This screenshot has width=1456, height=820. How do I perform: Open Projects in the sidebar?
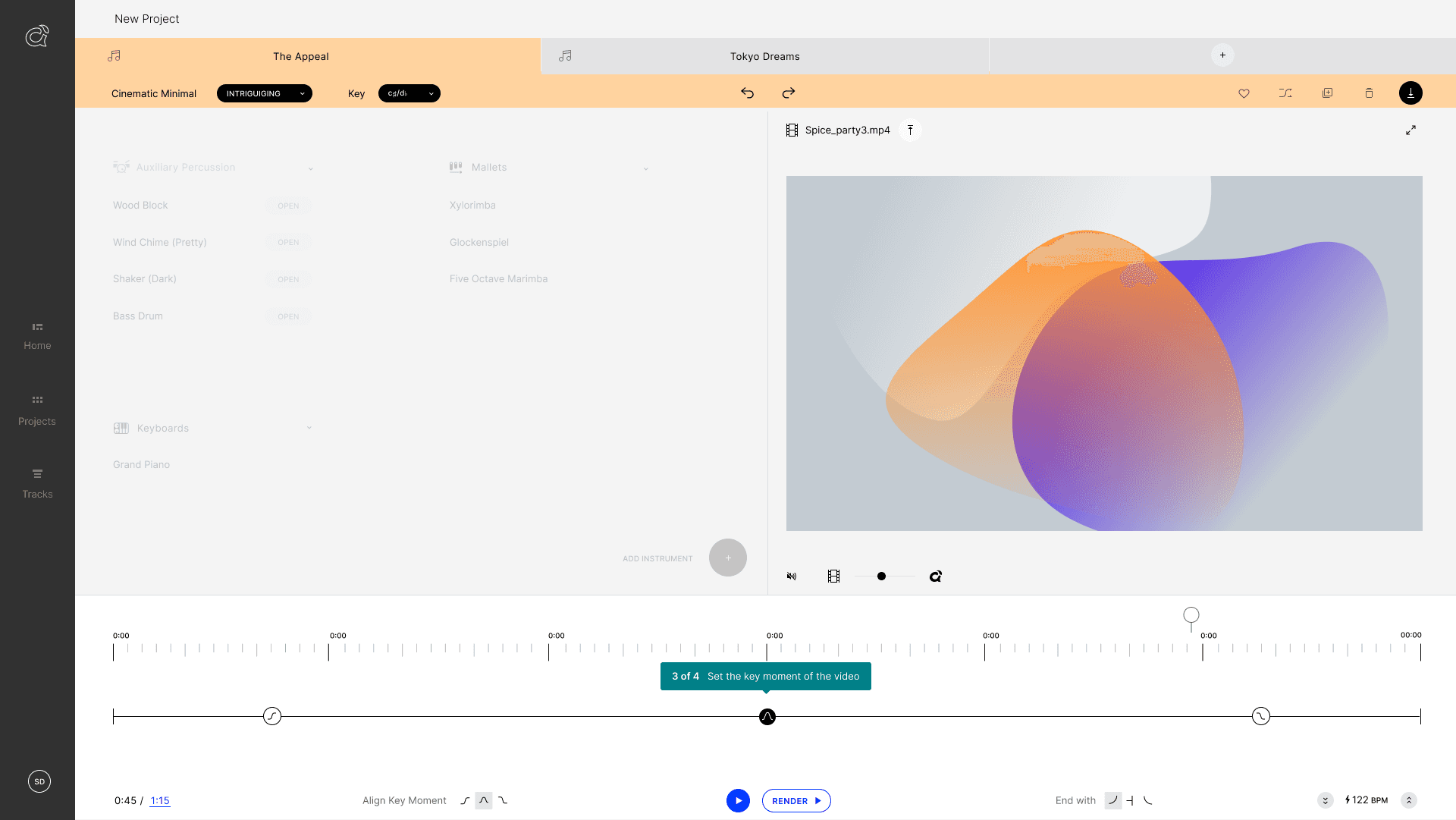click(37, 410)
